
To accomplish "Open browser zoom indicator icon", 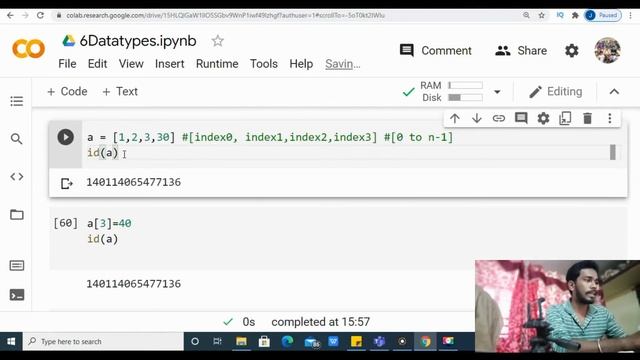I will 527,15.
